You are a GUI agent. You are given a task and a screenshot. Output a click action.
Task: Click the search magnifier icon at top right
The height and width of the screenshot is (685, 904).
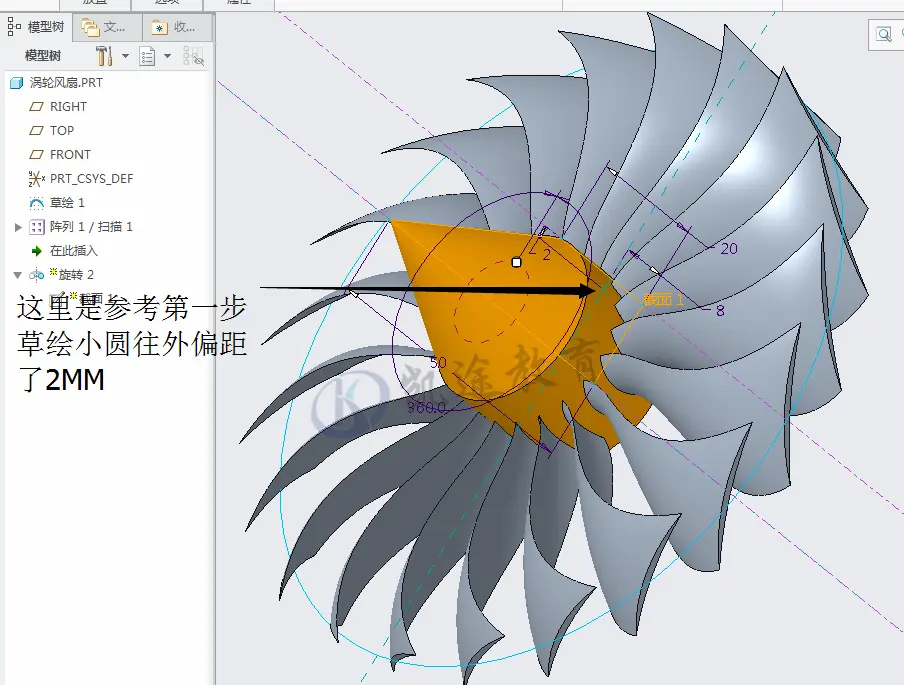pyautogui.click(x=883, y=34)
